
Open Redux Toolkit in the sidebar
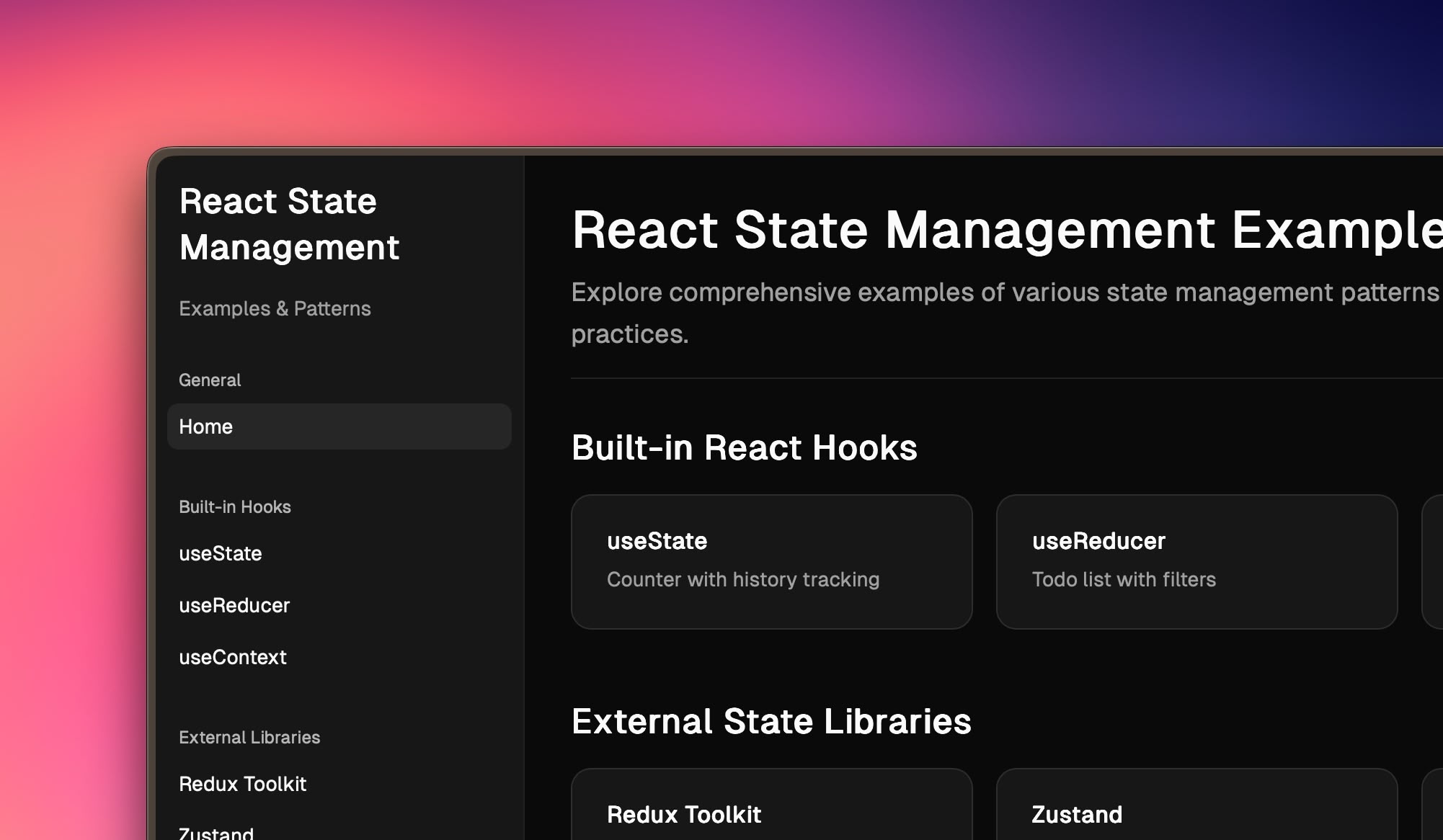coord(243,784)
